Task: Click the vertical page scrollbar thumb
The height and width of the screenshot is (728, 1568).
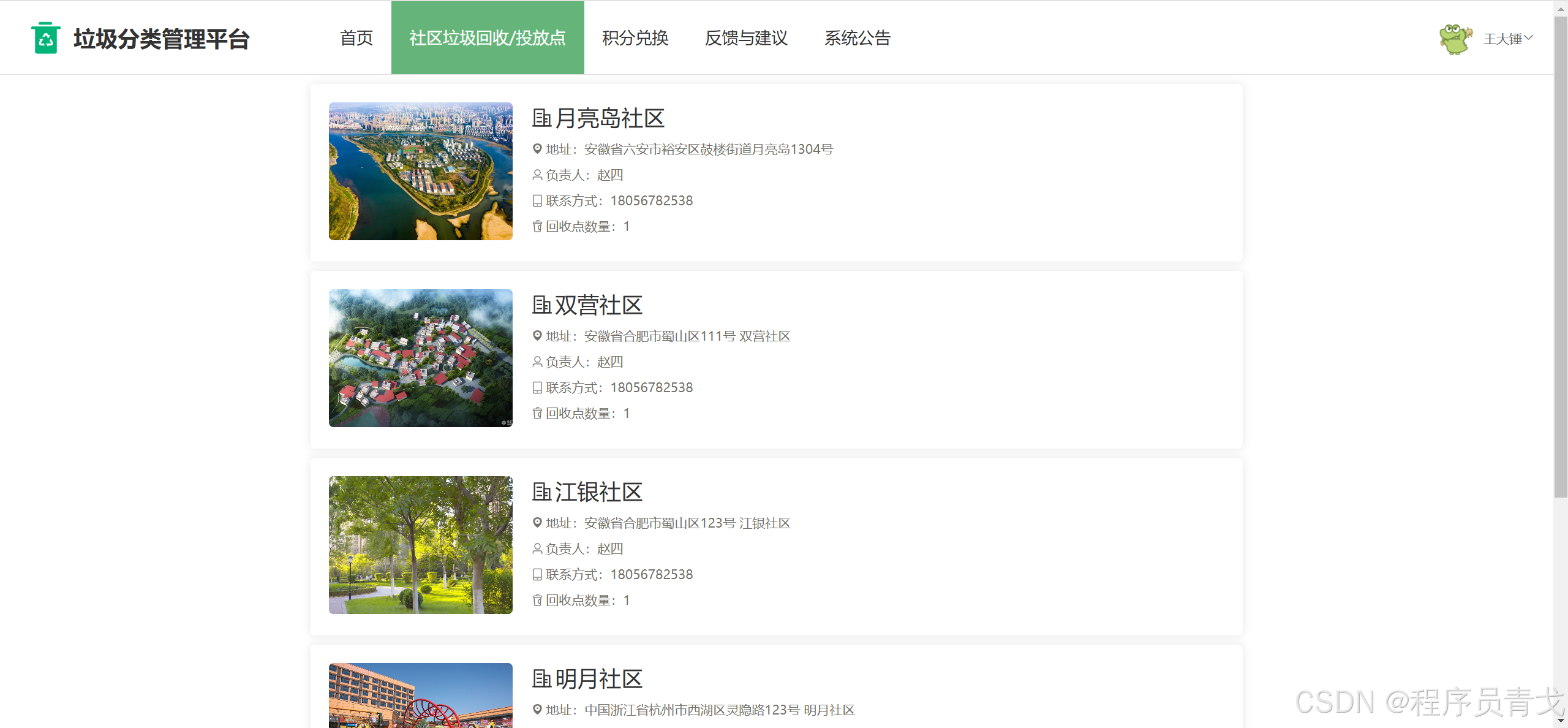Action: point(1561,257)
